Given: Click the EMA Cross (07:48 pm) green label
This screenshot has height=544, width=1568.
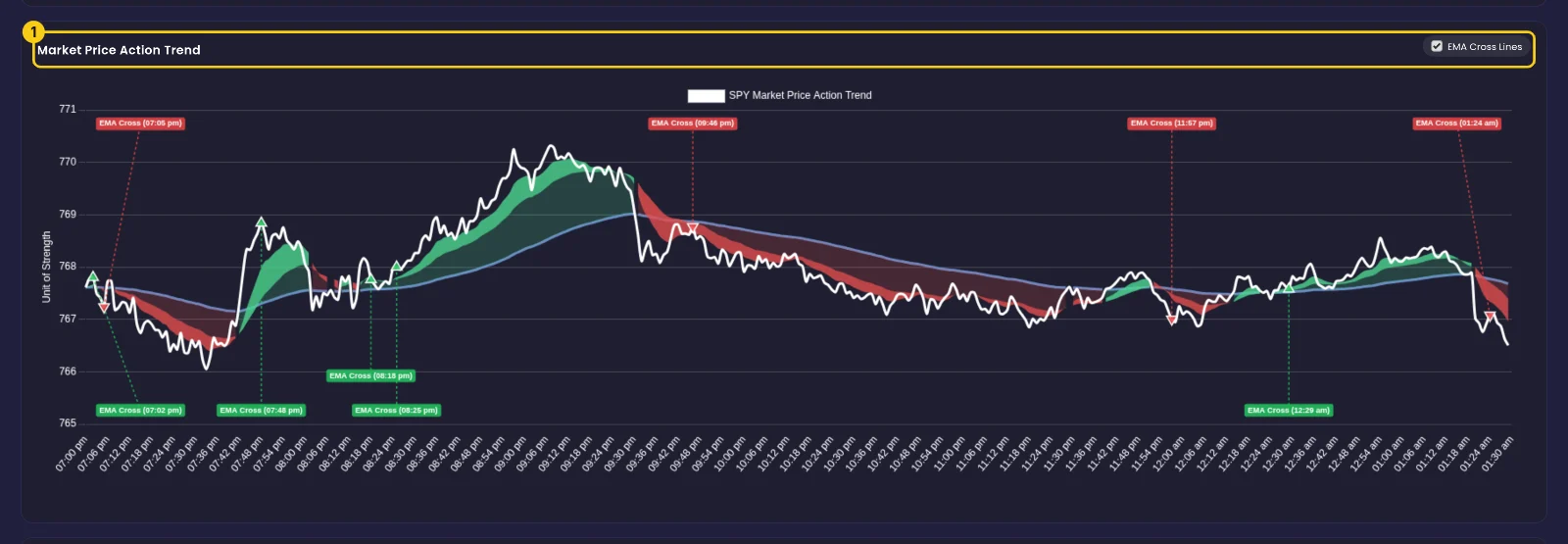Looking at the screenshot, I should pos(261,411).
